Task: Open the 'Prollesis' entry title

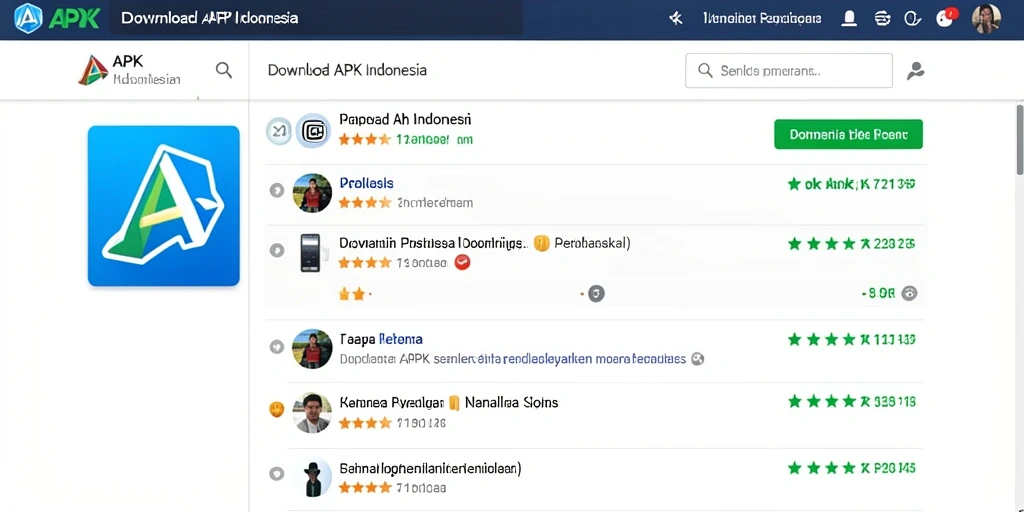Action: pyautogui.click(x=366, y=184)
